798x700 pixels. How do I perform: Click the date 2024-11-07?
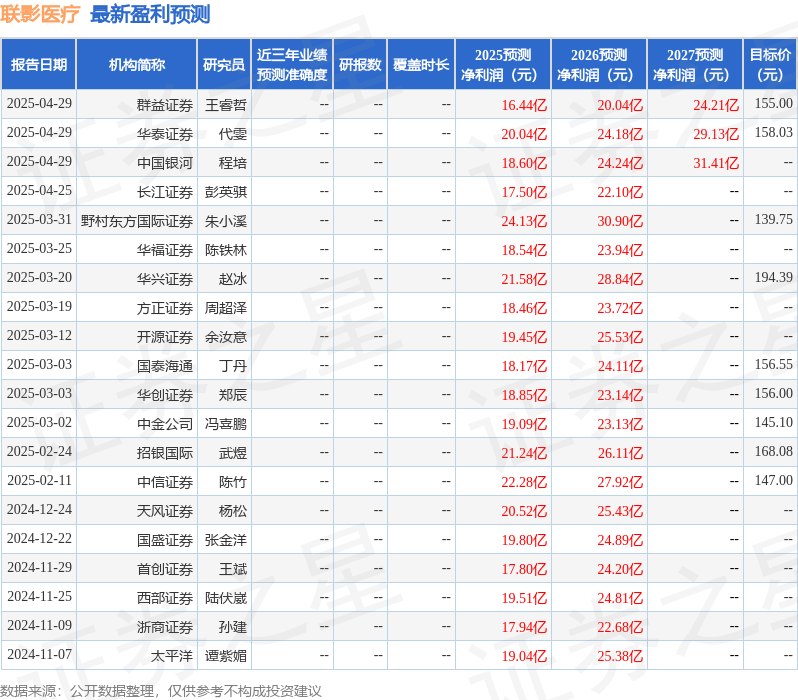tap(39, 655)
